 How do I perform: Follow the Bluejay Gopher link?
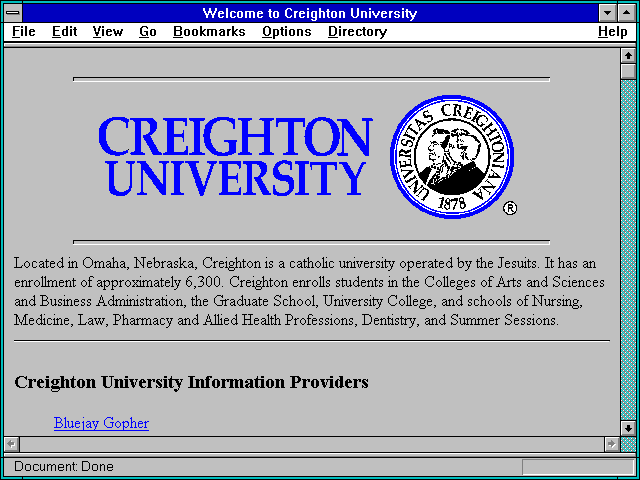[x=101, y=423]
